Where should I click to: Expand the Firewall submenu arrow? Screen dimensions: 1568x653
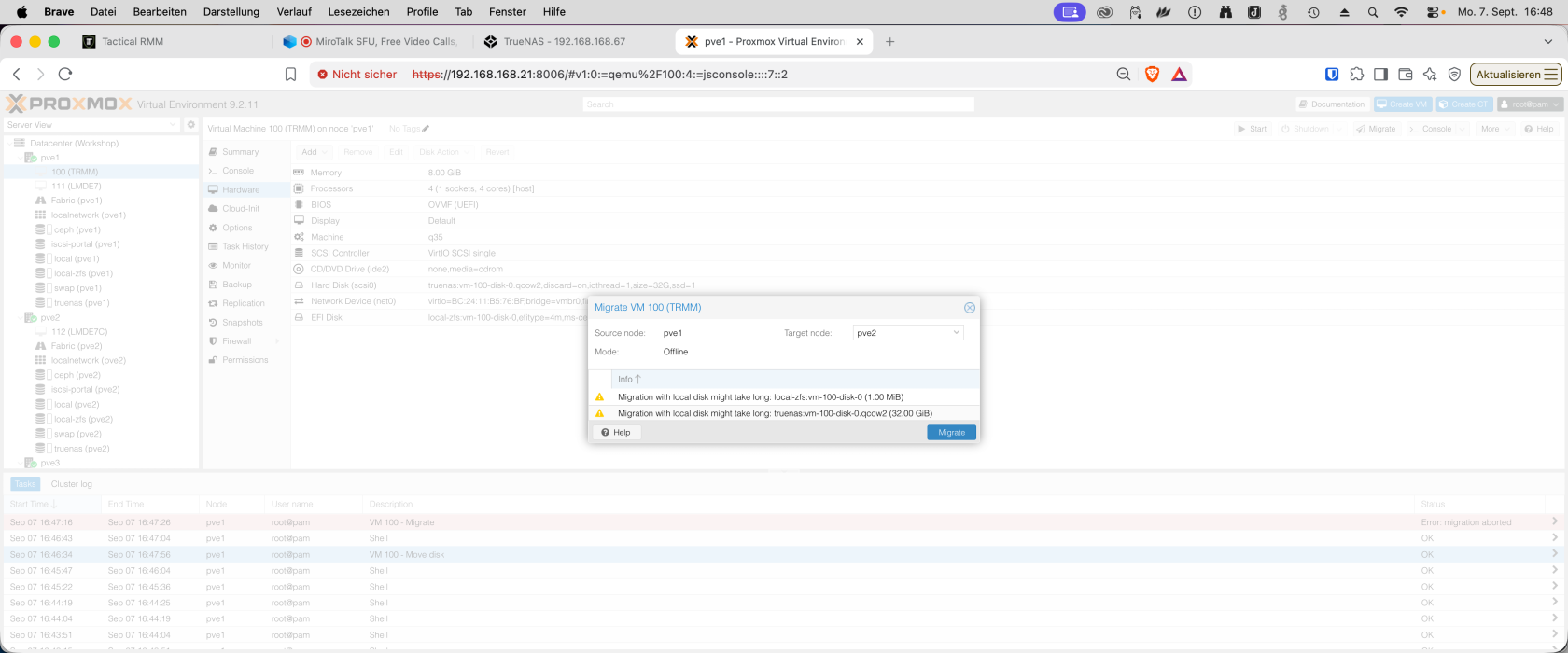(278, 341)
